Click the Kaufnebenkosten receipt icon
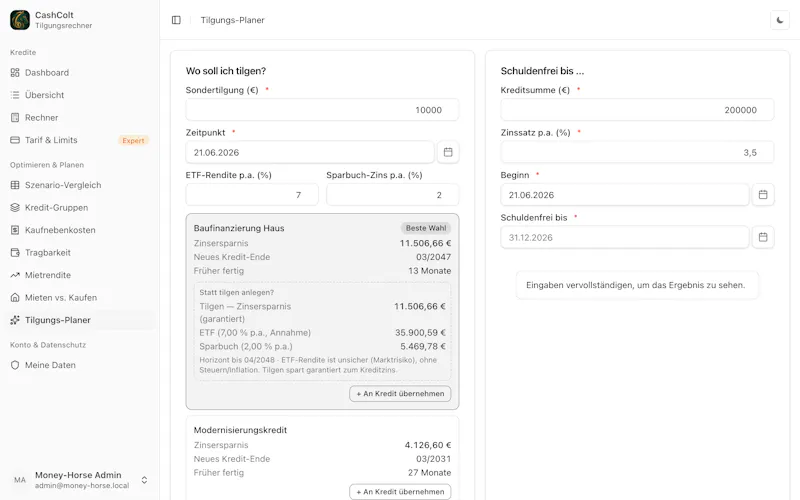 (x=15, y=230)
